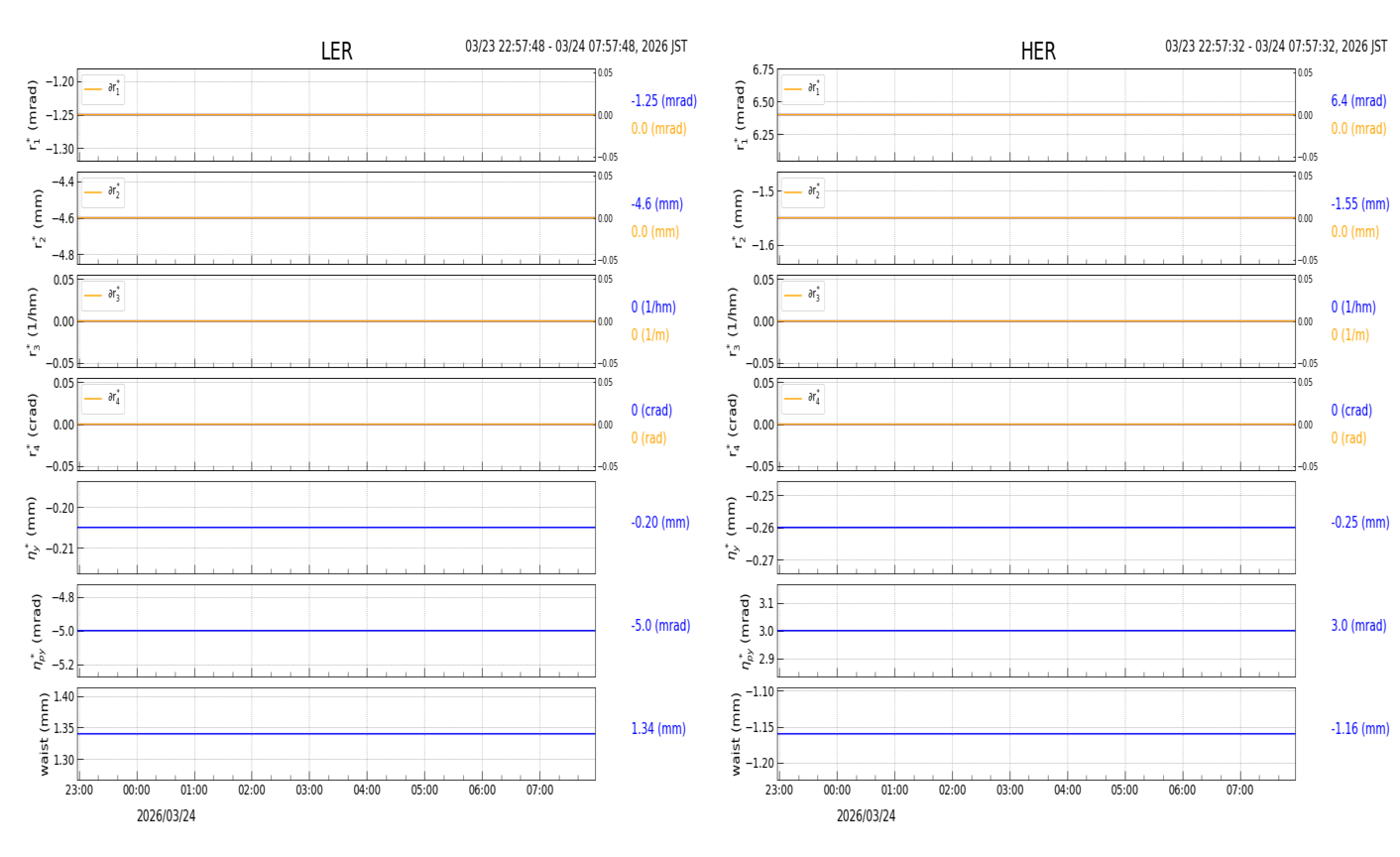Click the 2026/03/24 date under LER axis
The height and width of the screenshot is (857, 1400).
pyautogui.click(x=166, y=816)
